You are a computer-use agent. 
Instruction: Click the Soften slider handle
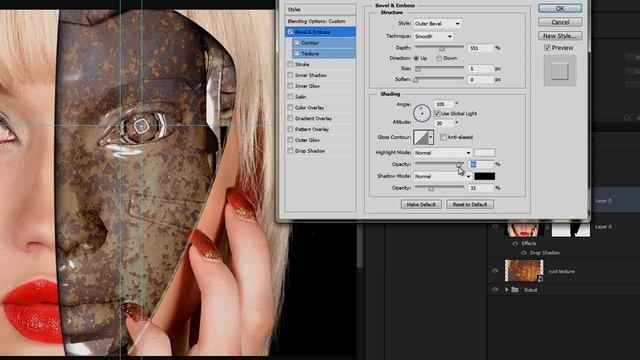click(416, 80)
